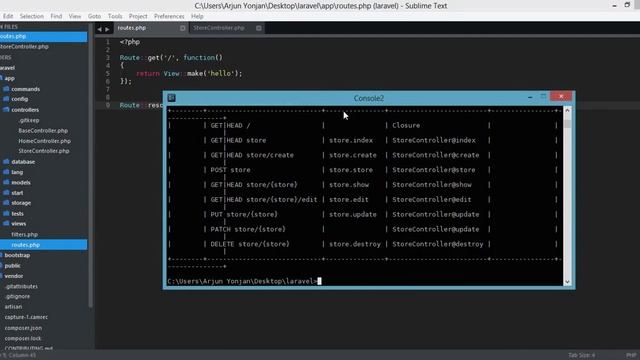The height and width of the screenshot is (360, 640).
Task: Go to next tab arrow
Action: 107,29
